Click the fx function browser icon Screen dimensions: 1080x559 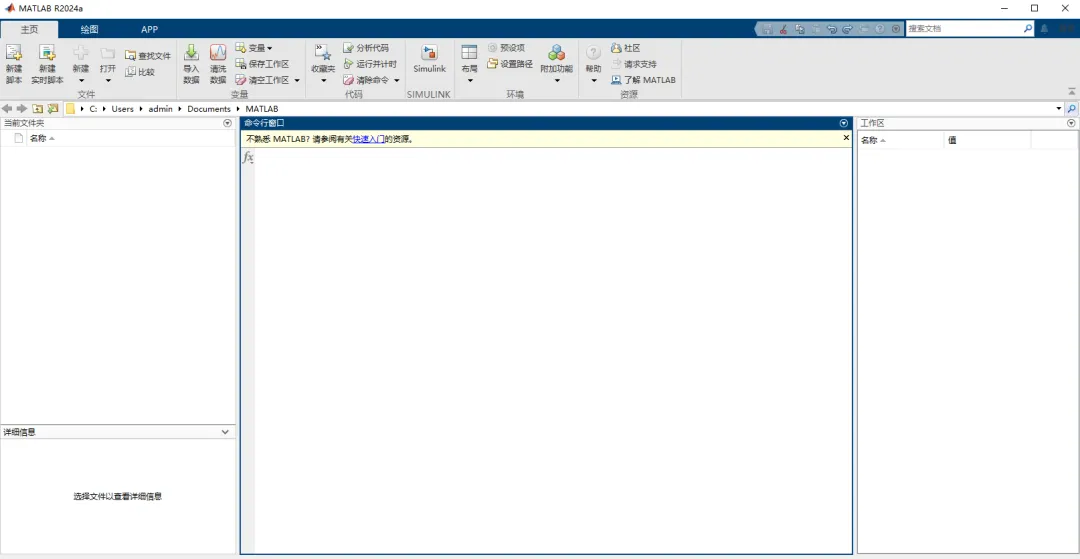248,158
